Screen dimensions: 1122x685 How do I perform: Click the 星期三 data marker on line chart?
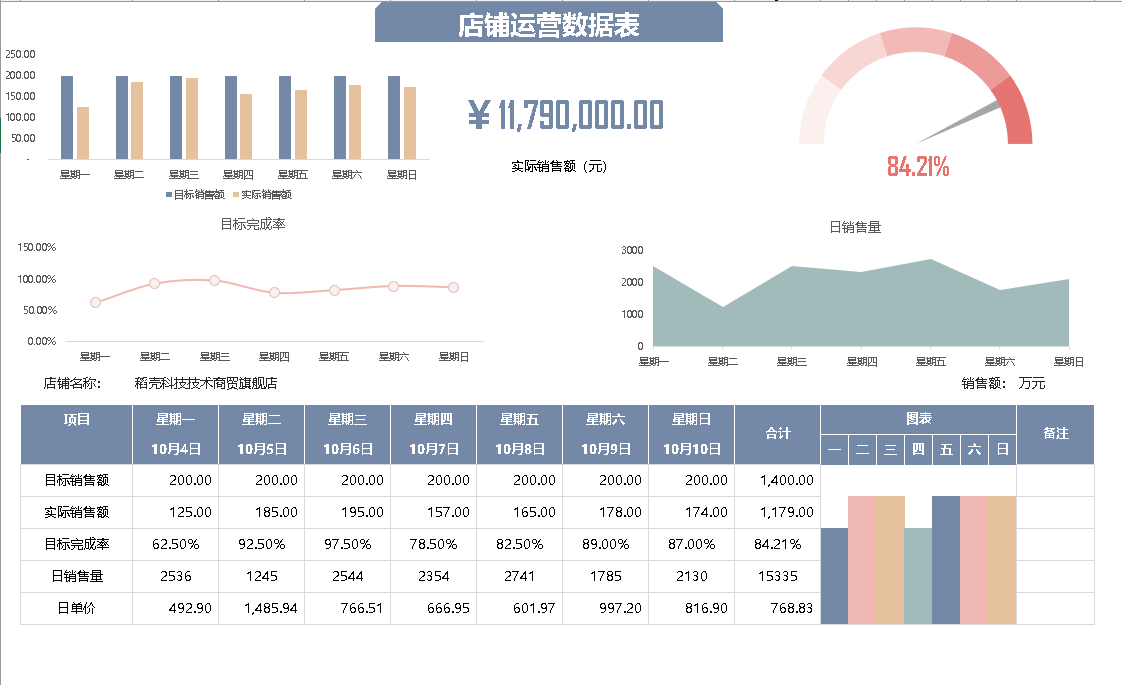pyautogui.click(x=214, y=281)
